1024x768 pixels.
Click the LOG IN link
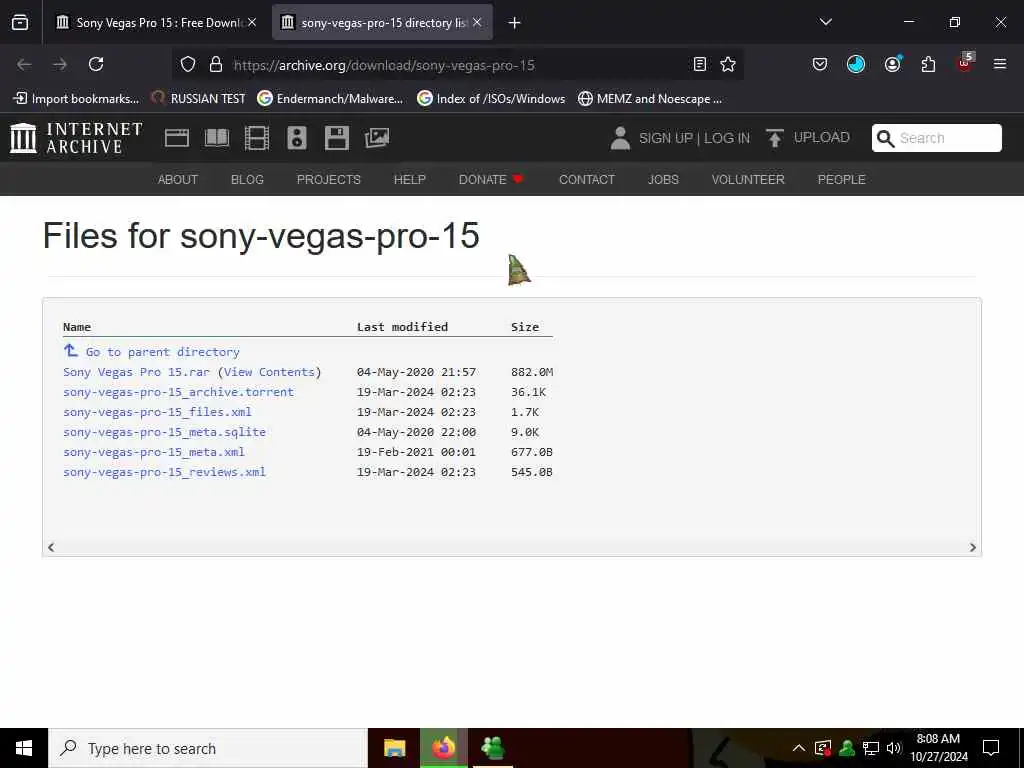[727, 138]
